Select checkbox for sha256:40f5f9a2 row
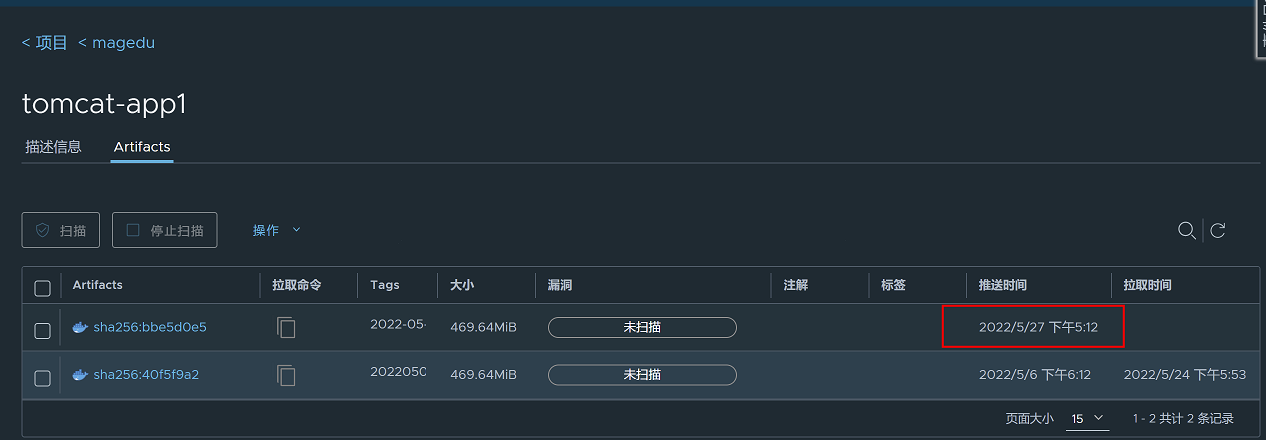The height and width of the screenshot is (440, 1266). (42, 378)
